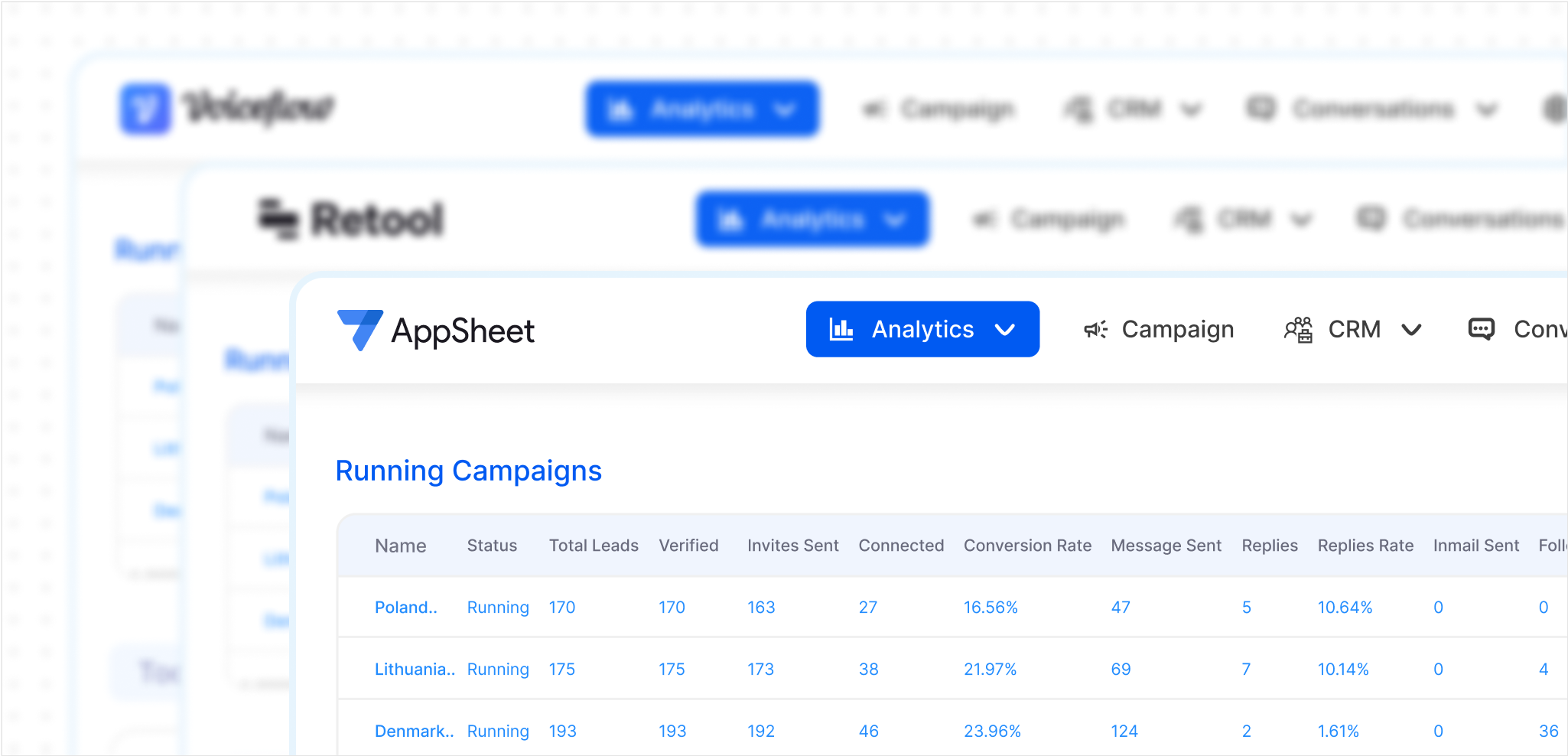Image resolution: width=1568 pixels, height=756 pixels.
Task: Click Message Sent value 124
Action: [x=1124, y=732]
